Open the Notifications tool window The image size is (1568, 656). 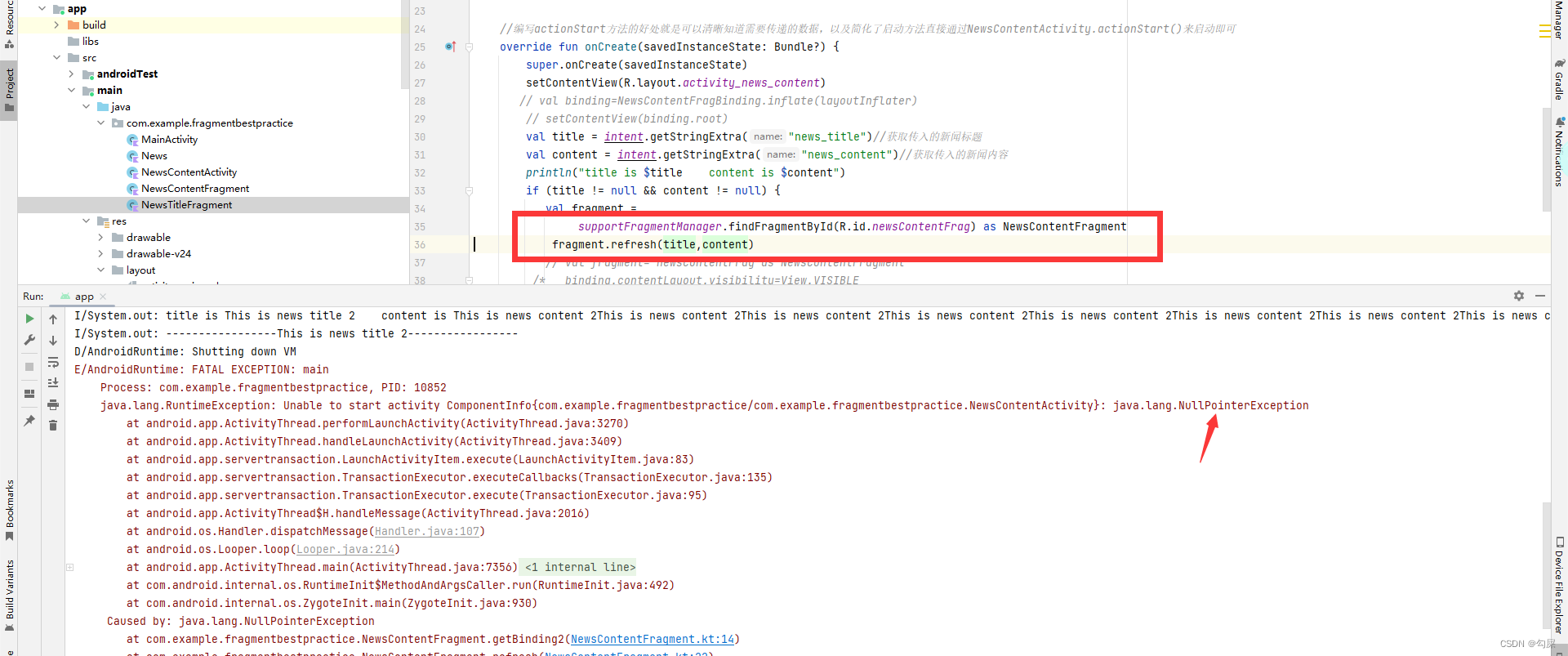point(1559,152)
